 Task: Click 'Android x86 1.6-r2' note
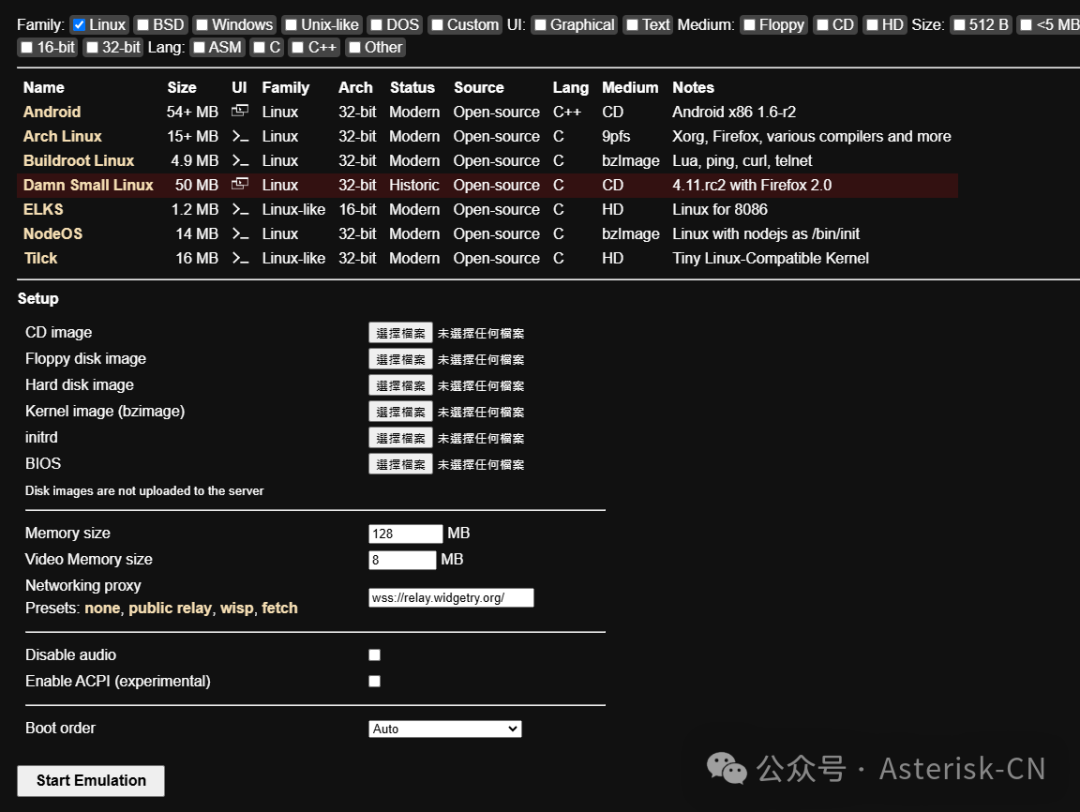[x=734, y=112]
